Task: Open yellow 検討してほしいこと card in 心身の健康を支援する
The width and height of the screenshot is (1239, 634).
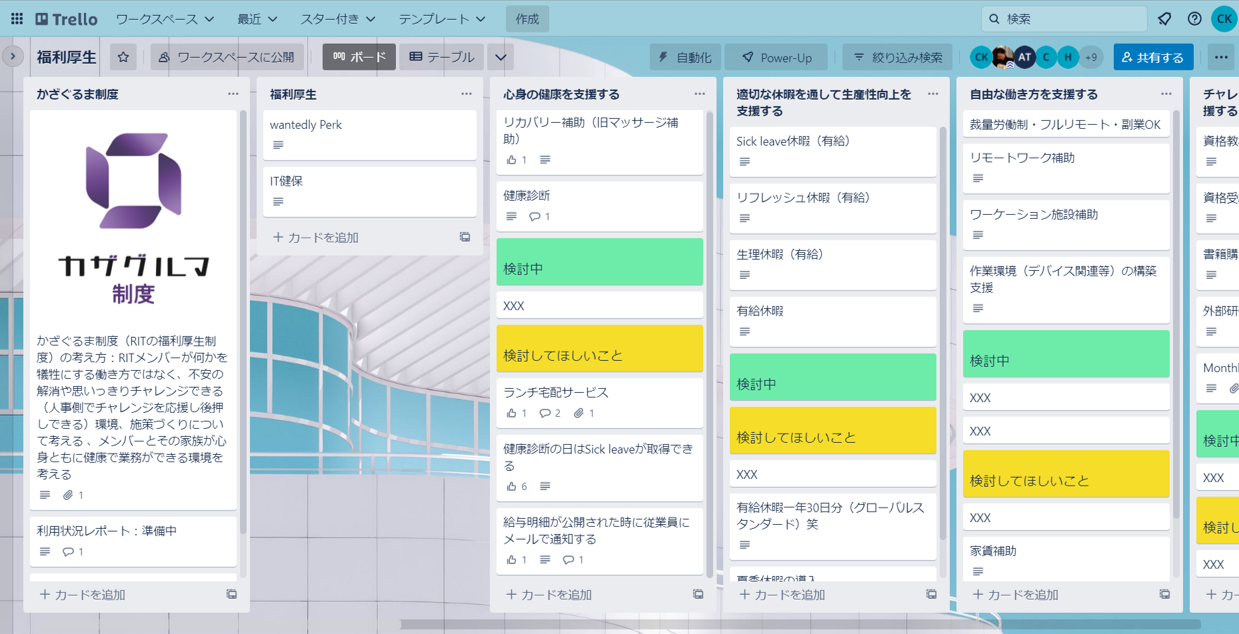Action: 600,348
